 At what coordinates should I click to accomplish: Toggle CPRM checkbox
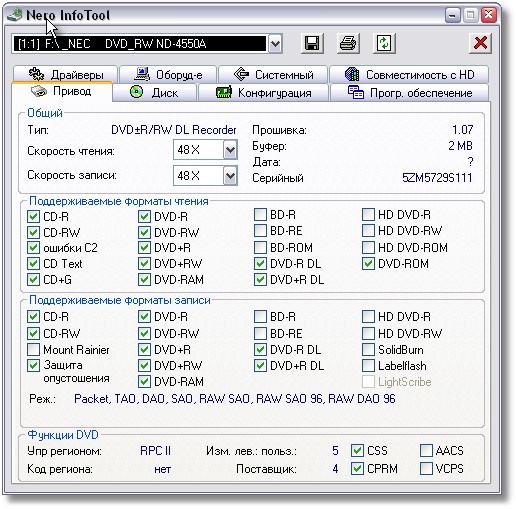[357, 469]
